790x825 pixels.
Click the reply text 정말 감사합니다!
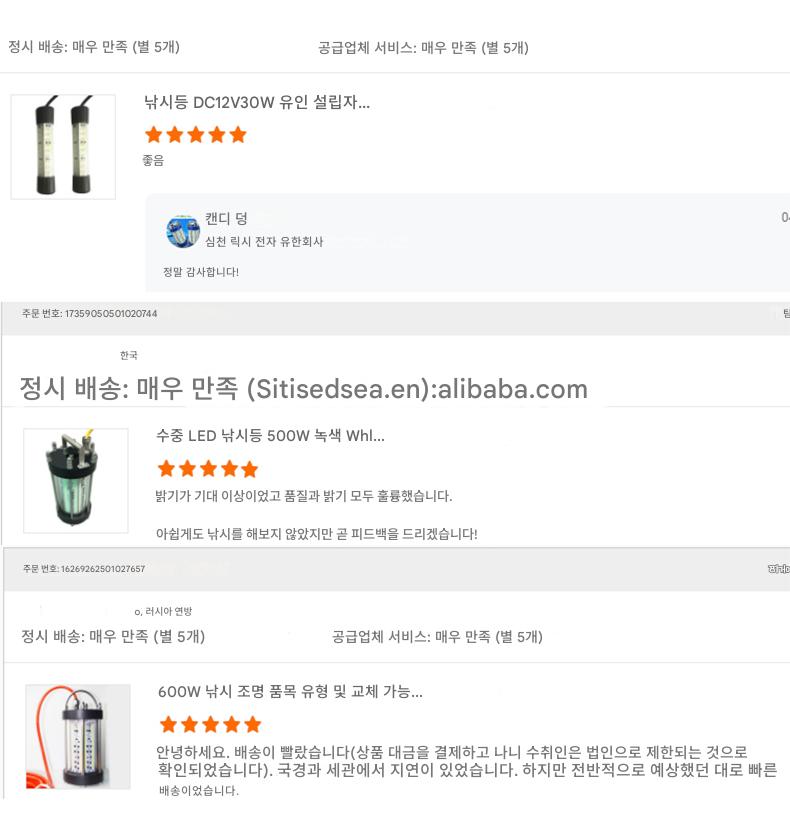pos(201,272)
